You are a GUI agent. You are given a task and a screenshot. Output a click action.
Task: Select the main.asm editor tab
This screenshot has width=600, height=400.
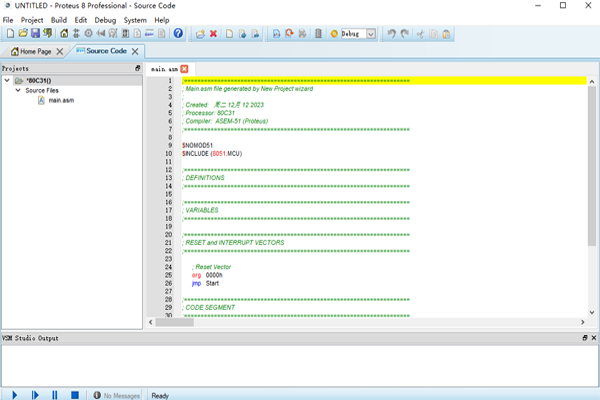(x=164, y=69)
